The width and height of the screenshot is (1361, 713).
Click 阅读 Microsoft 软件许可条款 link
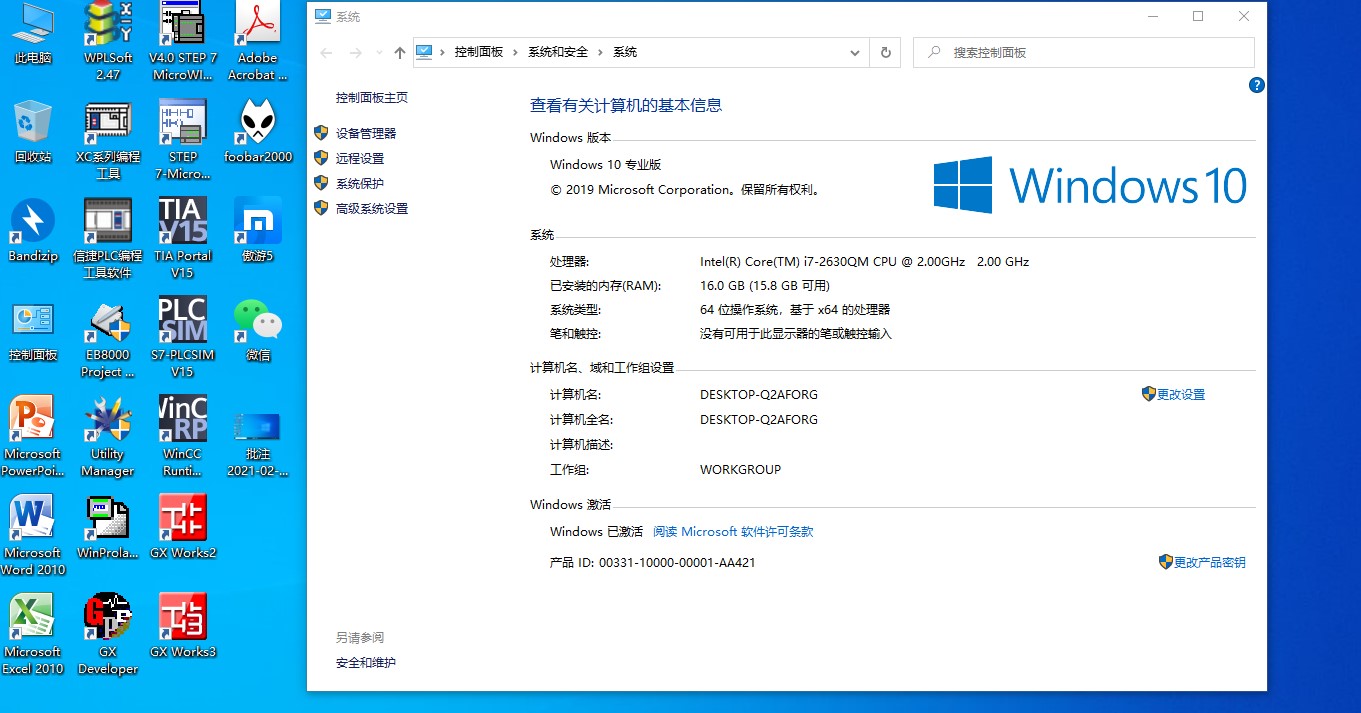[x=733, y=532]
